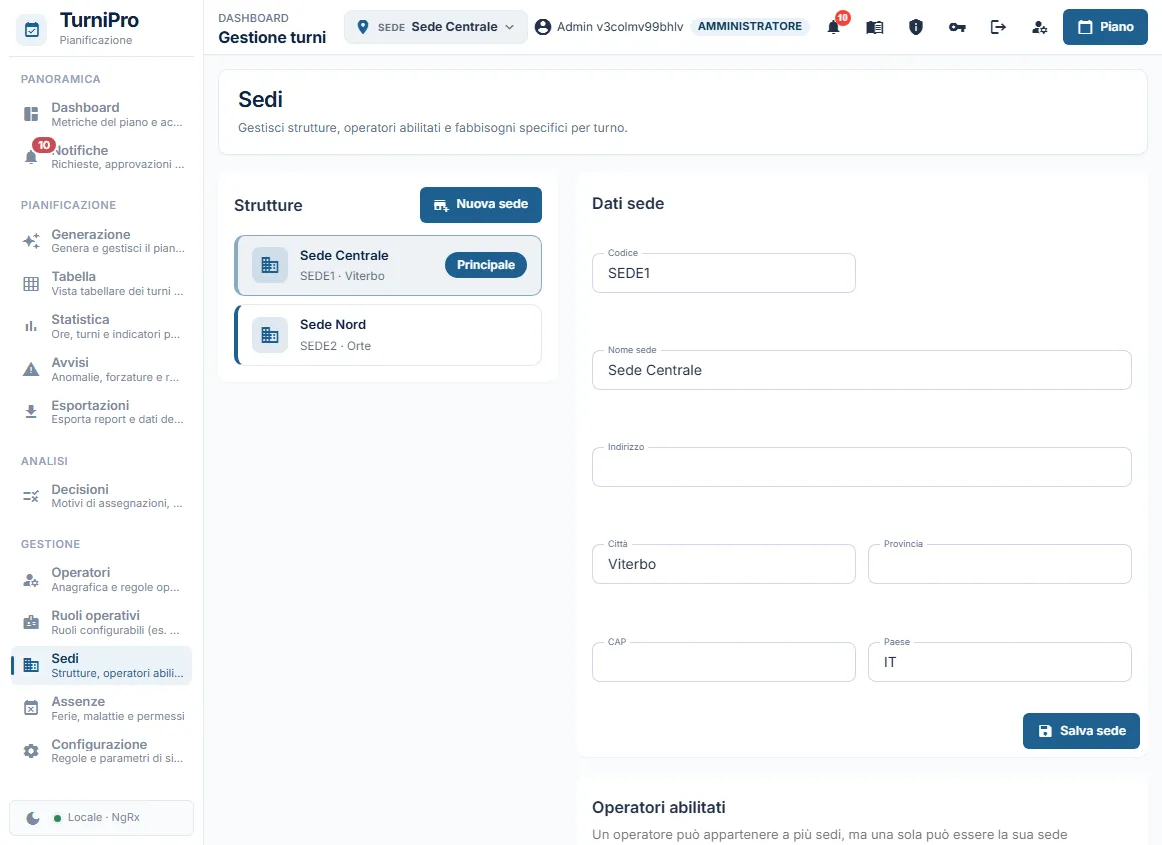The height and width of the screenshot is (845, 1162).
Task: Click the Indirizzo input field
Action: point(861,468)
